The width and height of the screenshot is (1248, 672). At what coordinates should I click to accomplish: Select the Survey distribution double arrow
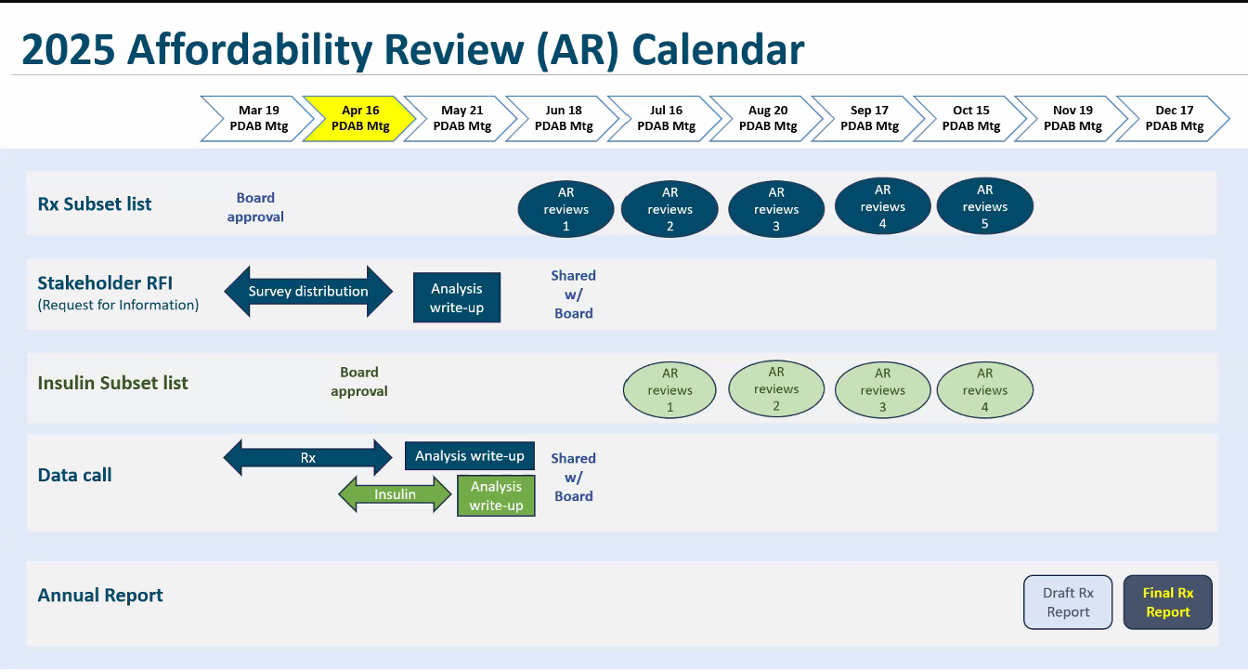click(309, 292)
